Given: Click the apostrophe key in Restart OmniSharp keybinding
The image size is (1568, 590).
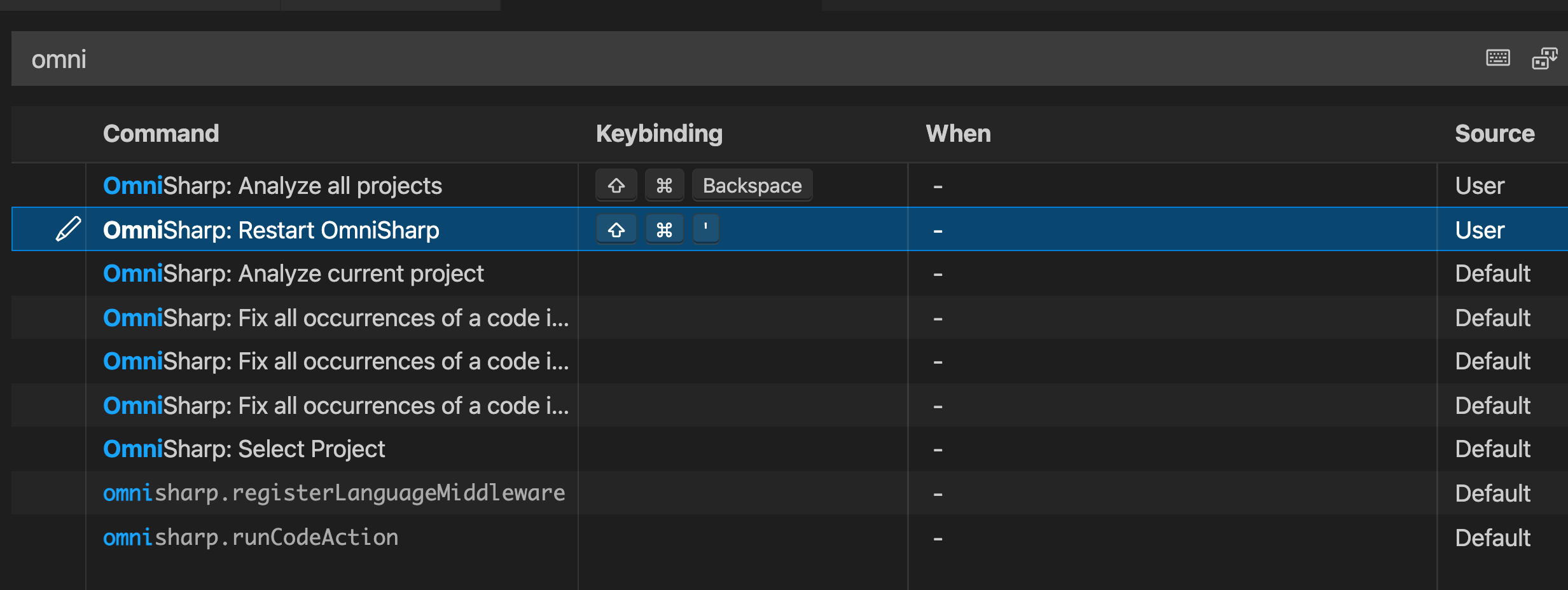Looking at the screenshot, I should coord(705,229).
